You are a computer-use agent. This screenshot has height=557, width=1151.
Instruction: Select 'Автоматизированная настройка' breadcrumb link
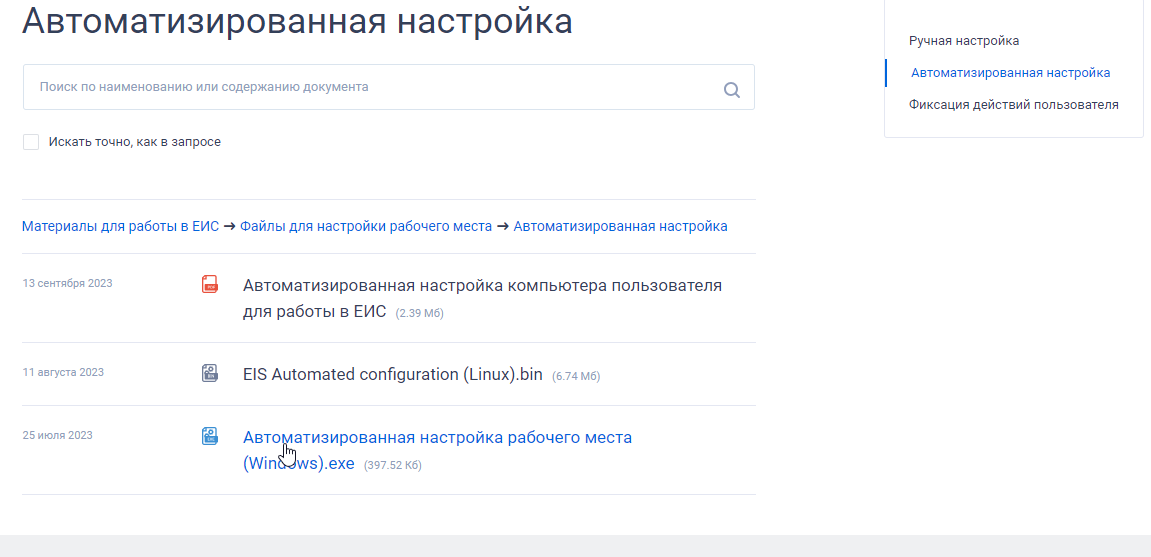pyautogui.click(x=620, y=226)
